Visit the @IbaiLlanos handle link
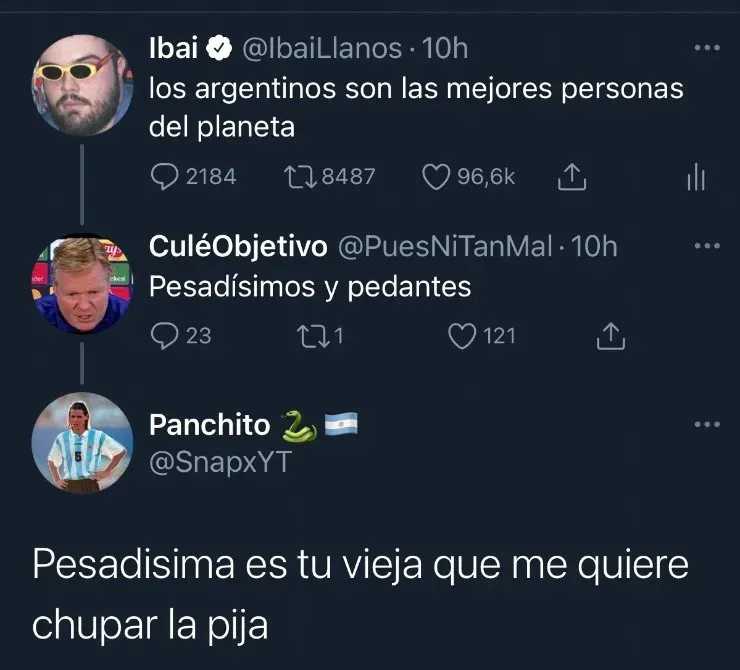The image size is (740, 670). point(322,49)
